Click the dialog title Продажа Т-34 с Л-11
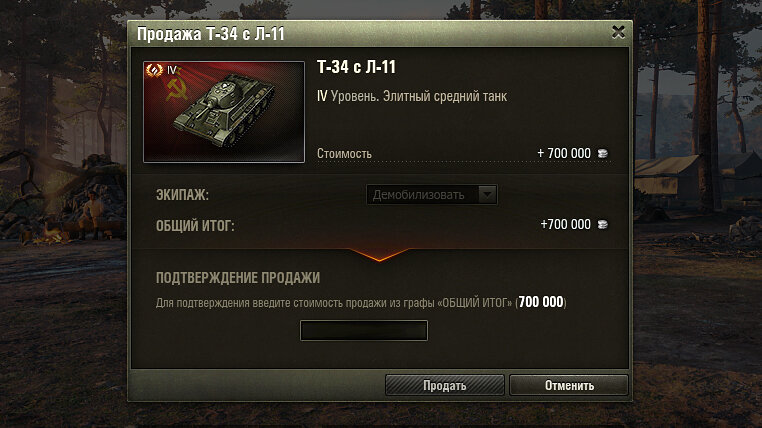Screen dimensions: 762x428 tap(210, 34)
